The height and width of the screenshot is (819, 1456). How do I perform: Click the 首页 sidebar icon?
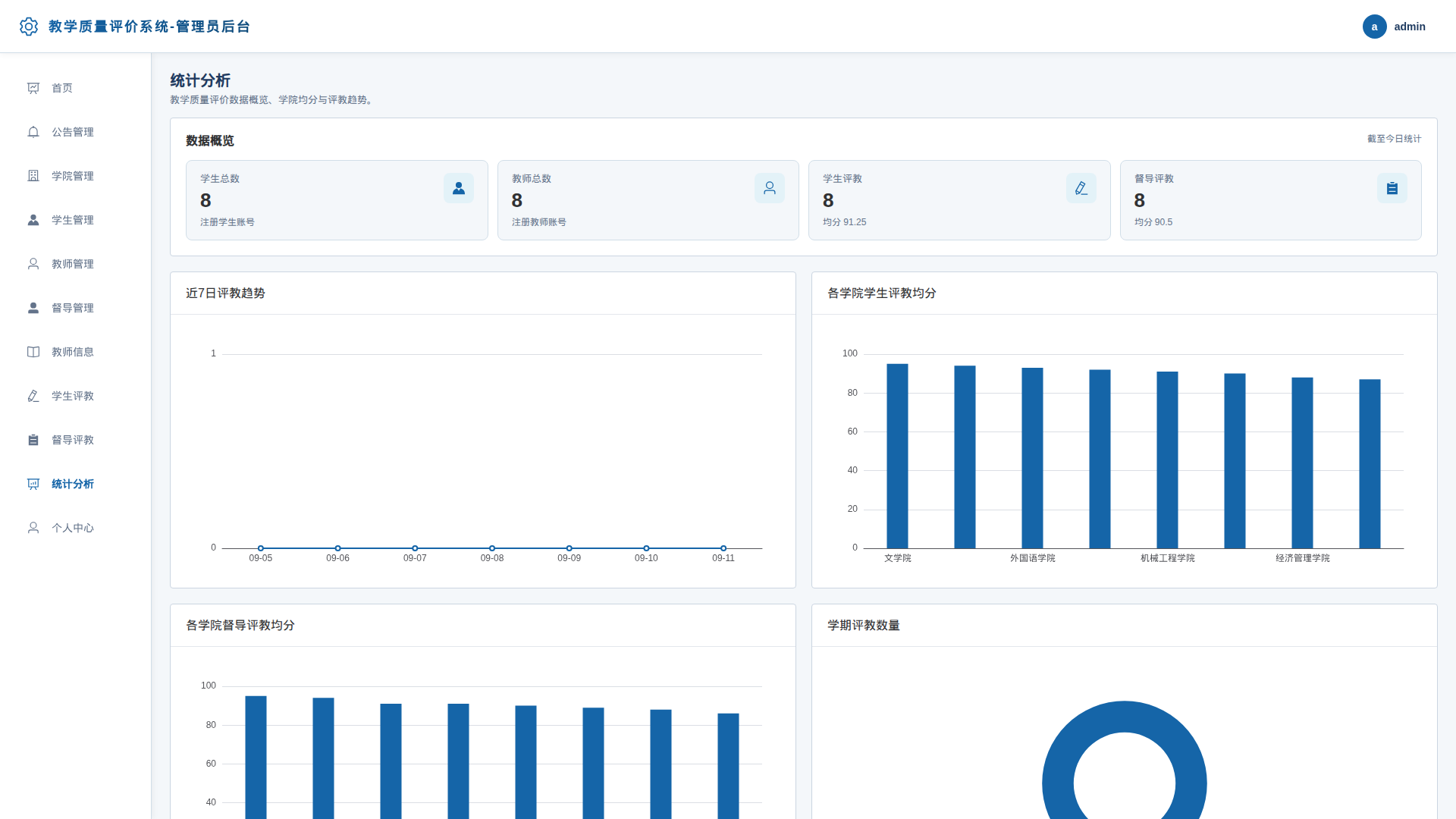33,88
